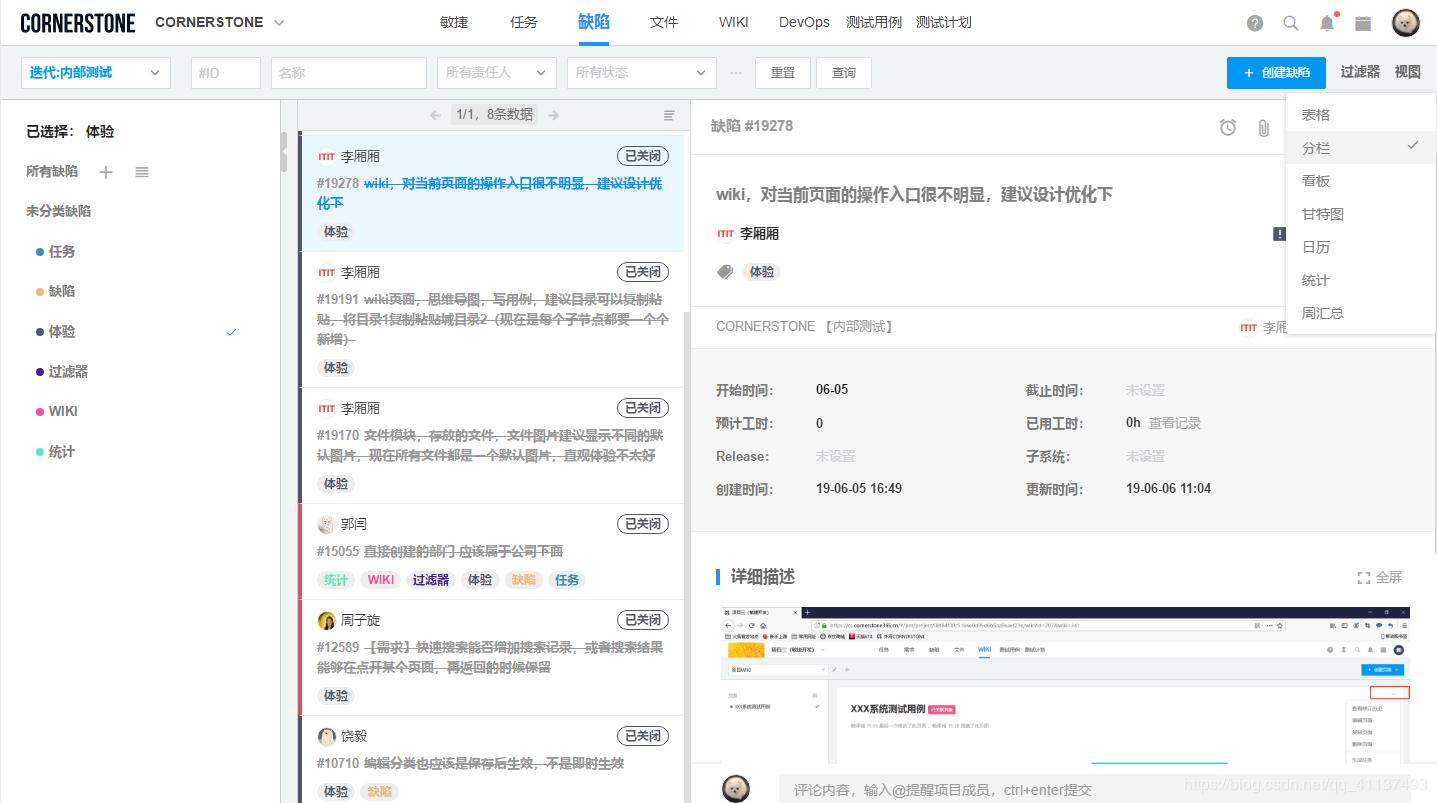Choose 看板 from the 视图 menu
The width and height of the screenshot is (1437, 803).
tap(1316, 180)
